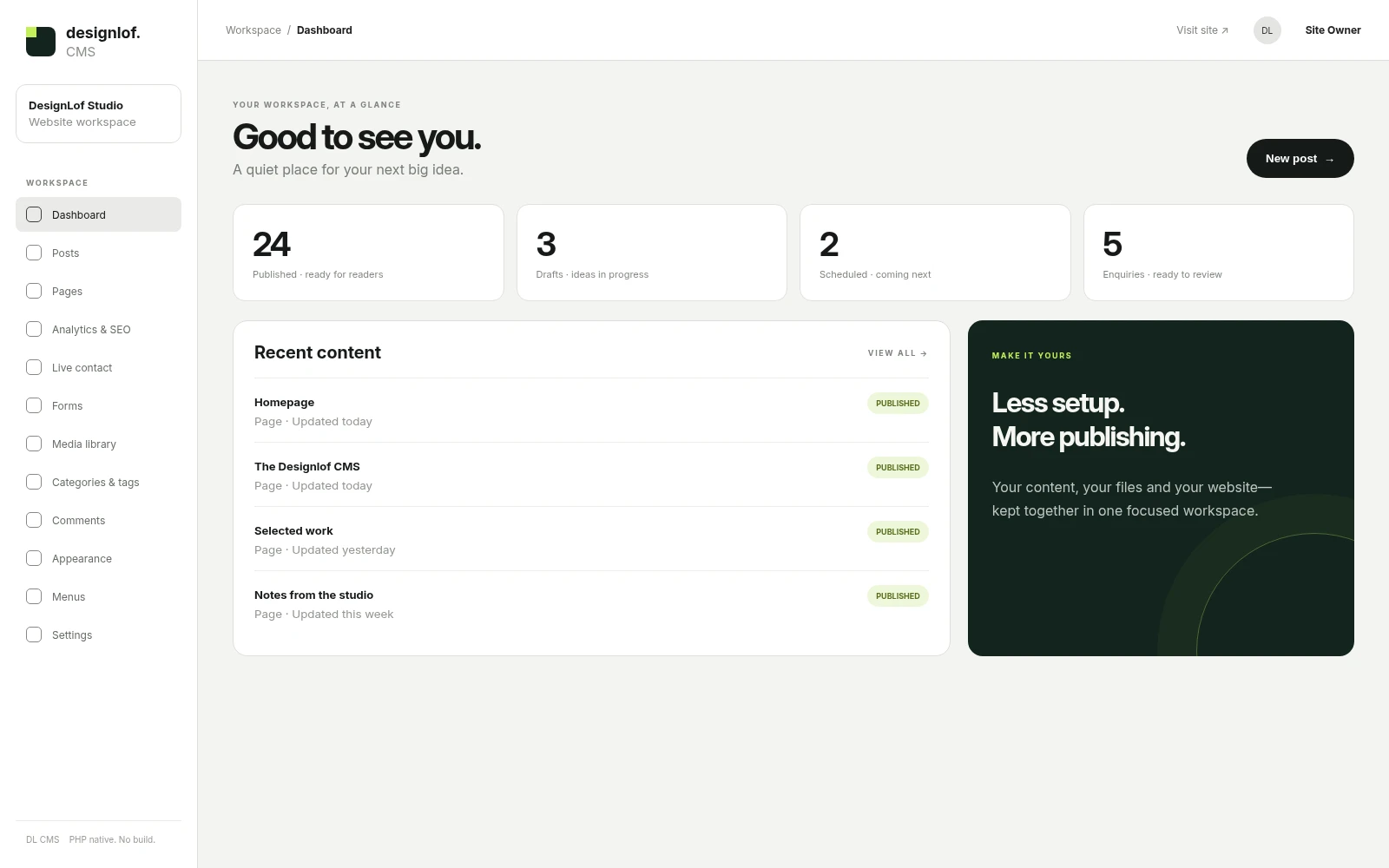
Task: Click the designlof logo icon
Action: (41, 42)
